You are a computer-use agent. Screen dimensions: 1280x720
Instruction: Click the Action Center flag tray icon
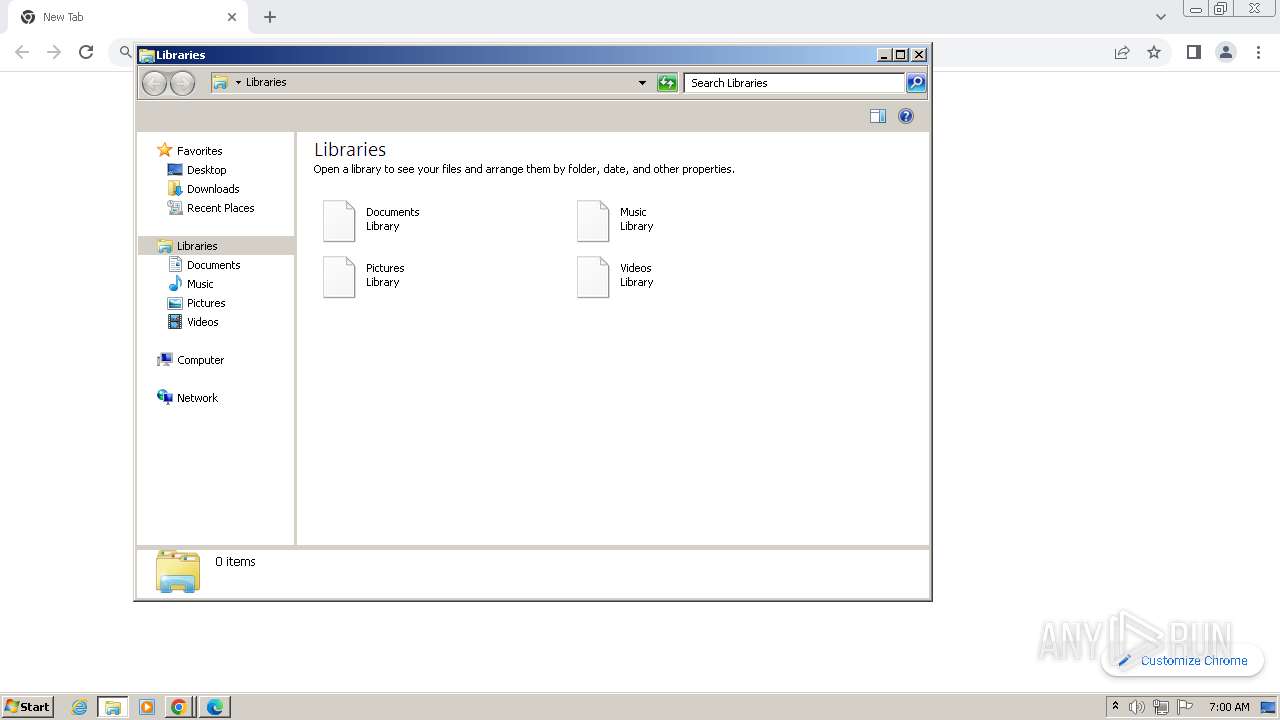click(1184, 707)
